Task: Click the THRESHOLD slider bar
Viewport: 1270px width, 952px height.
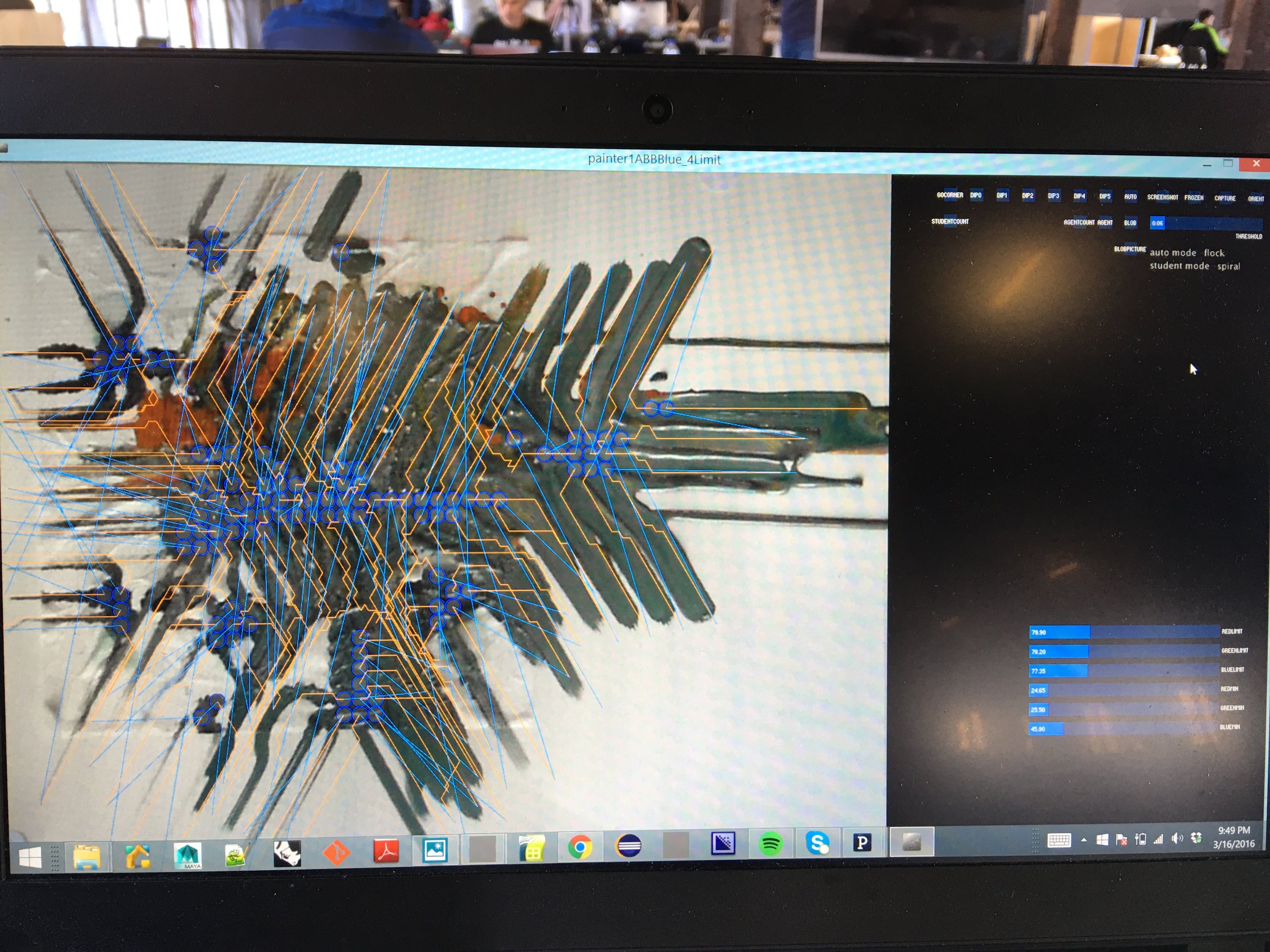Action: point(1205,223)
